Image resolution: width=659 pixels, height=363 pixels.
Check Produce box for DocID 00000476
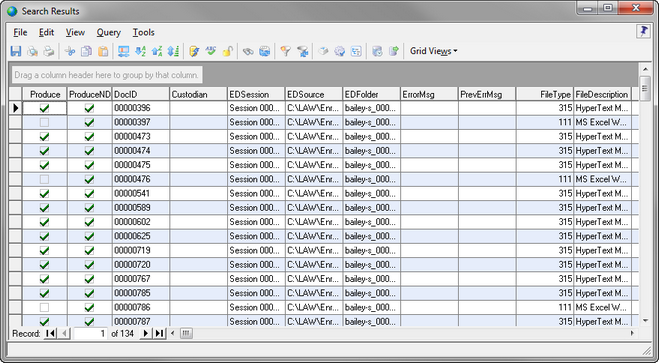click(44, 179)
